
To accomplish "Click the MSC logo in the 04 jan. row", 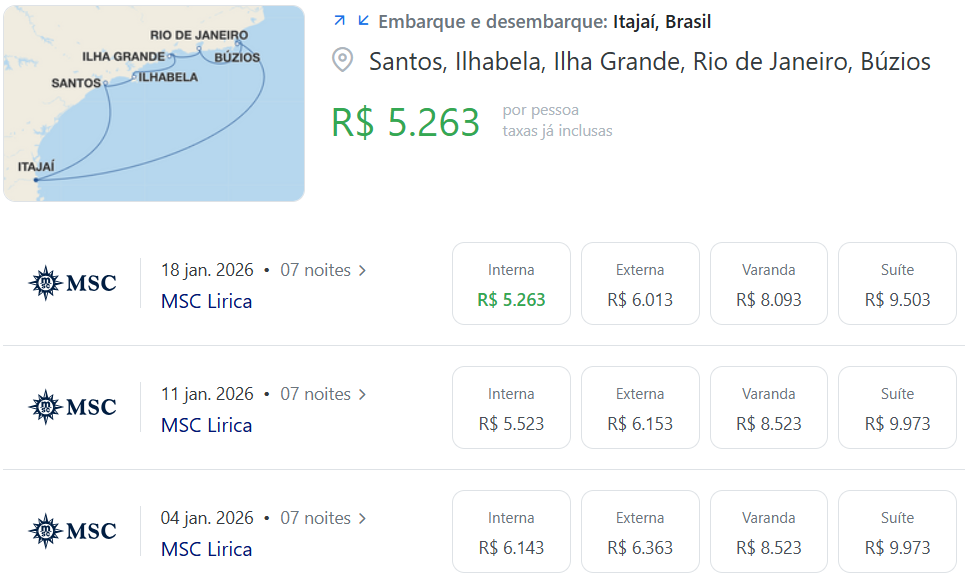I will [x=73, y=530].
